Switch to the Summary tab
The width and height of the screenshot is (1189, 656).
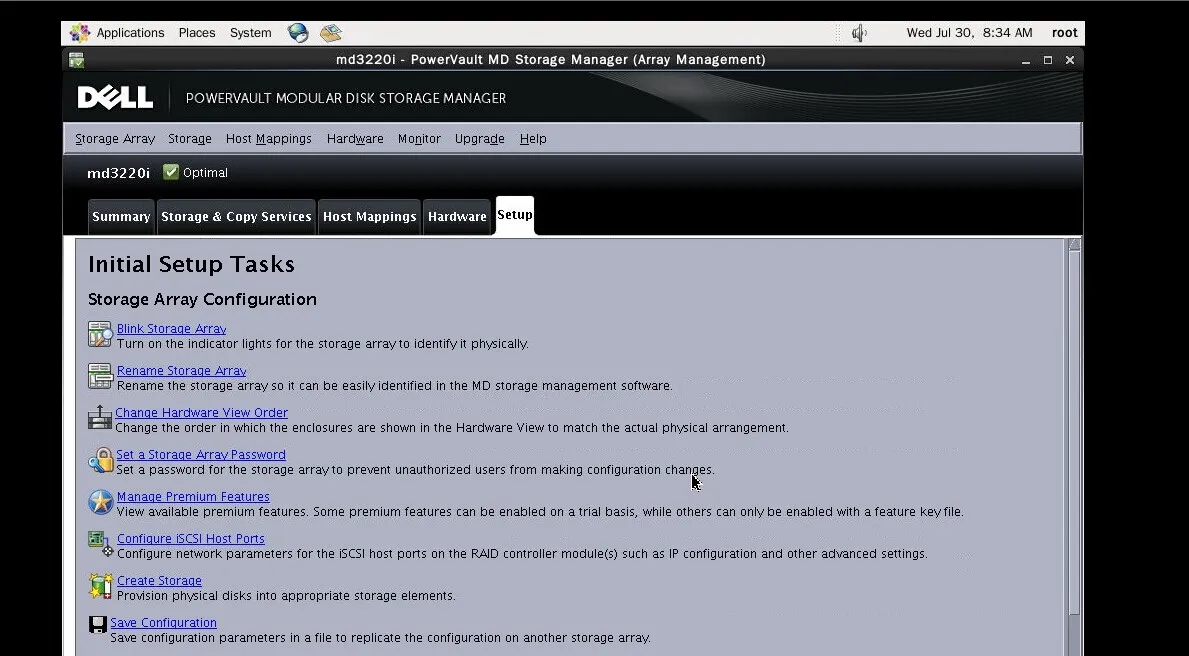(x=121, y=217)
